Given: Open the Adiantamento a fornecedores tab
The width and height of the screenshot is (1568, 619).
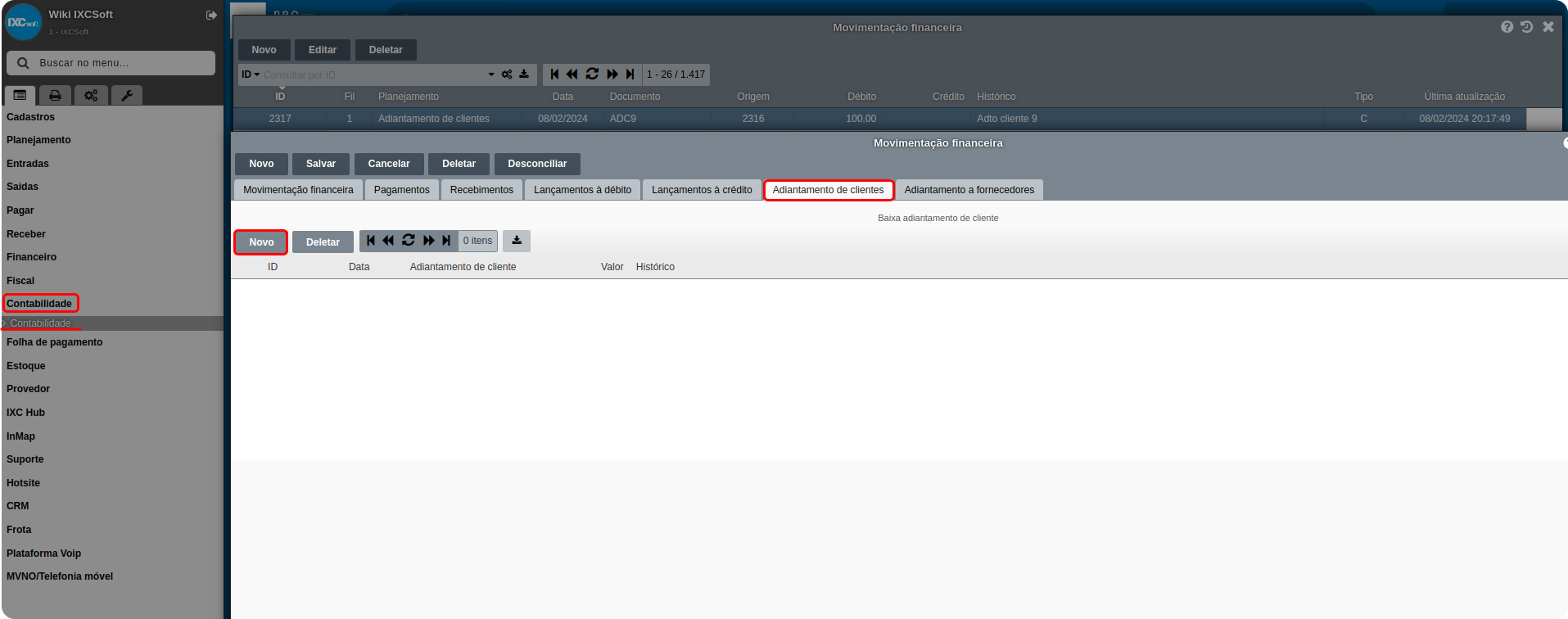Looking at the screenshot, I should pyautogui.click(x=969, y=190).
